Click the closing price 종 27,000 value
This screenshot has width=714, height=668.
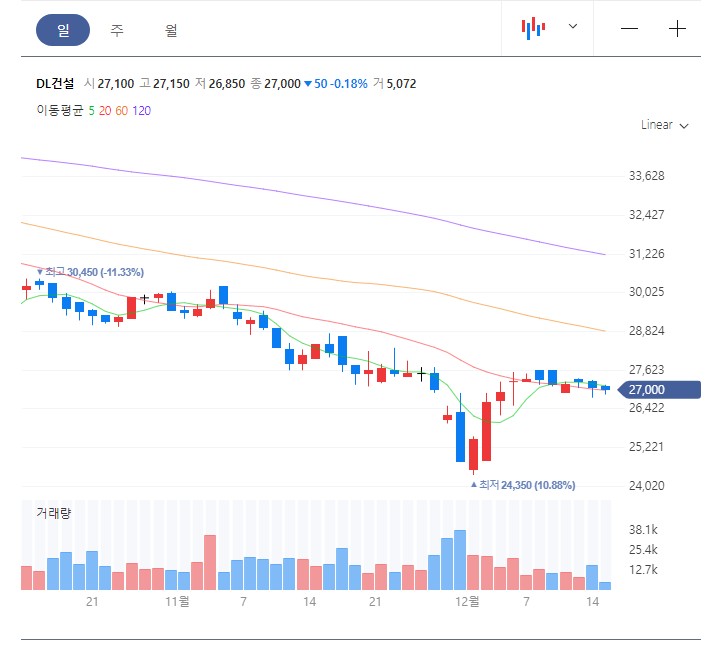276,84
